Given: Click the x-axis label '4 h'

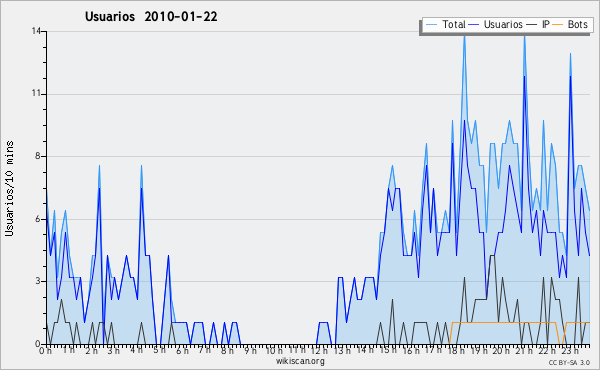Looking at the screenshot, I should [x=136, y=350].
